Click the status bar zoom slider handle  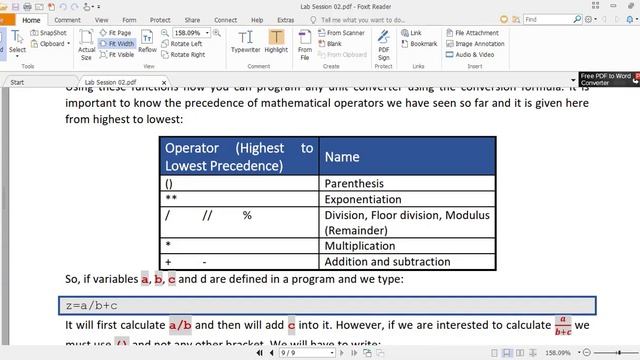[619, 352]
